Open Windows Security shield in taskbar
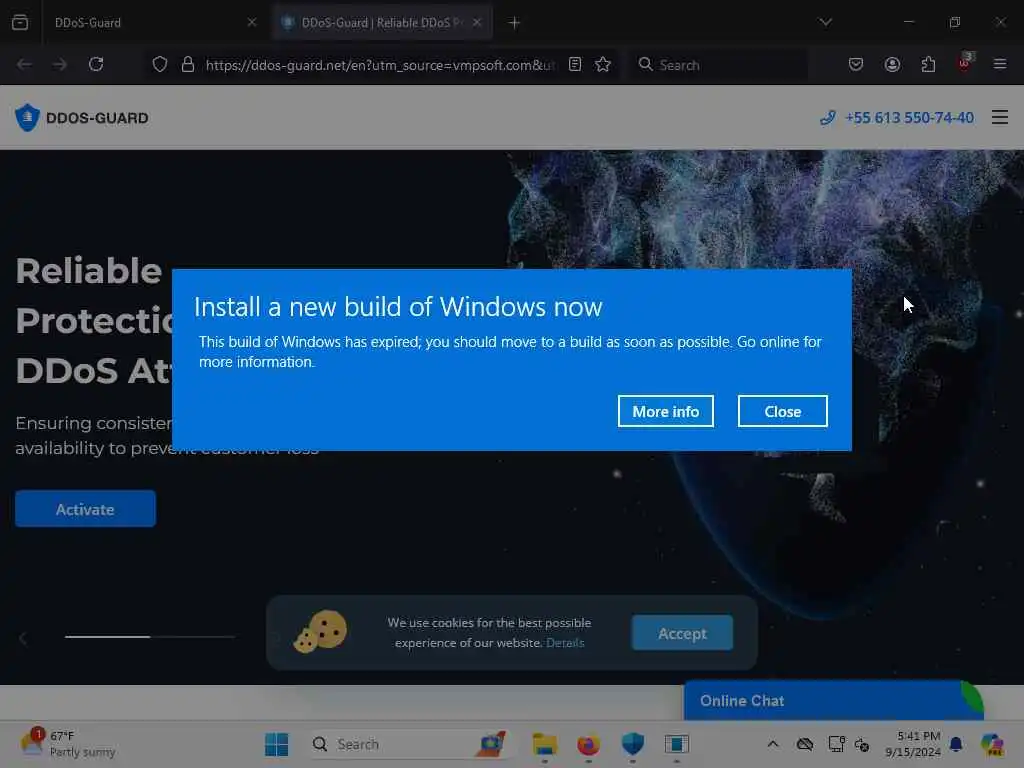The image size is (1024, 768). [633, 744]
